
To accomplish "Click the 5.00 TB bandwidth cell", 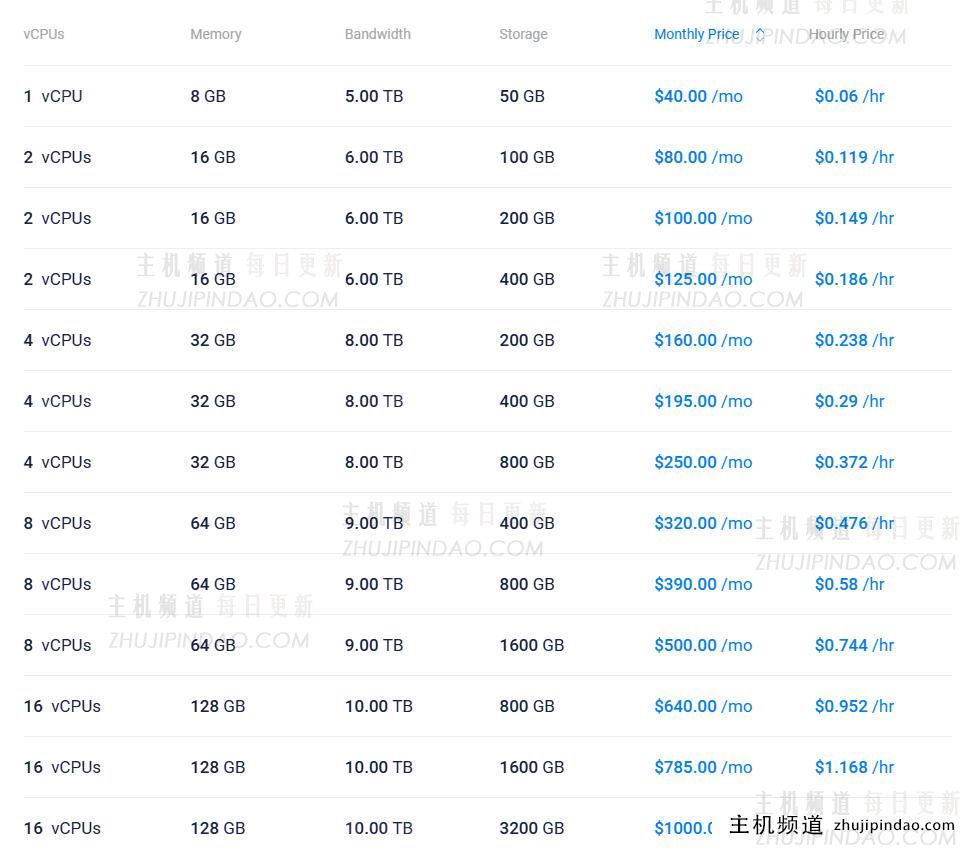I will point(374,96).
